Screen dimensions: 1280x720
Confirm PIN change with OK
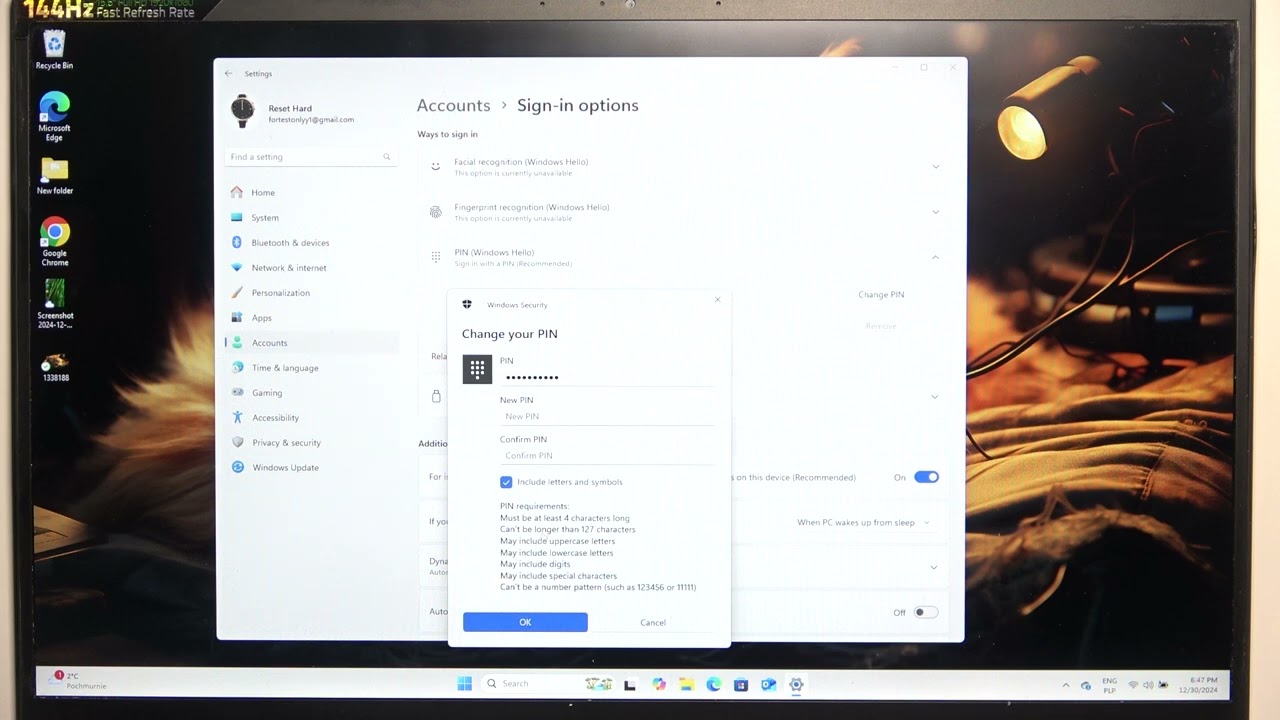525,622
